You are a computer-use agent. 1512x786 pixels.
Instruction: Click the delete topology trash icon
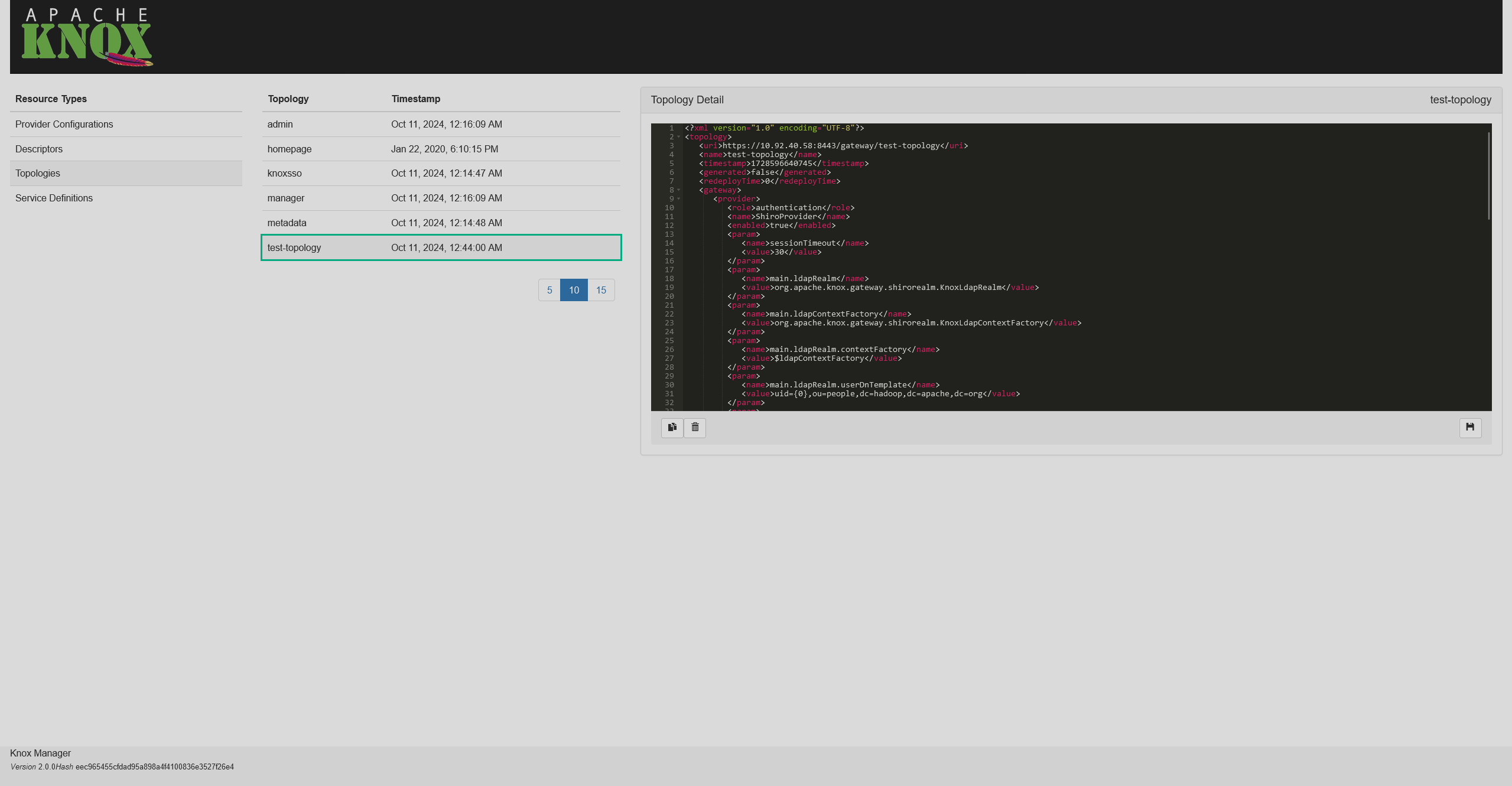click(695, 427)
